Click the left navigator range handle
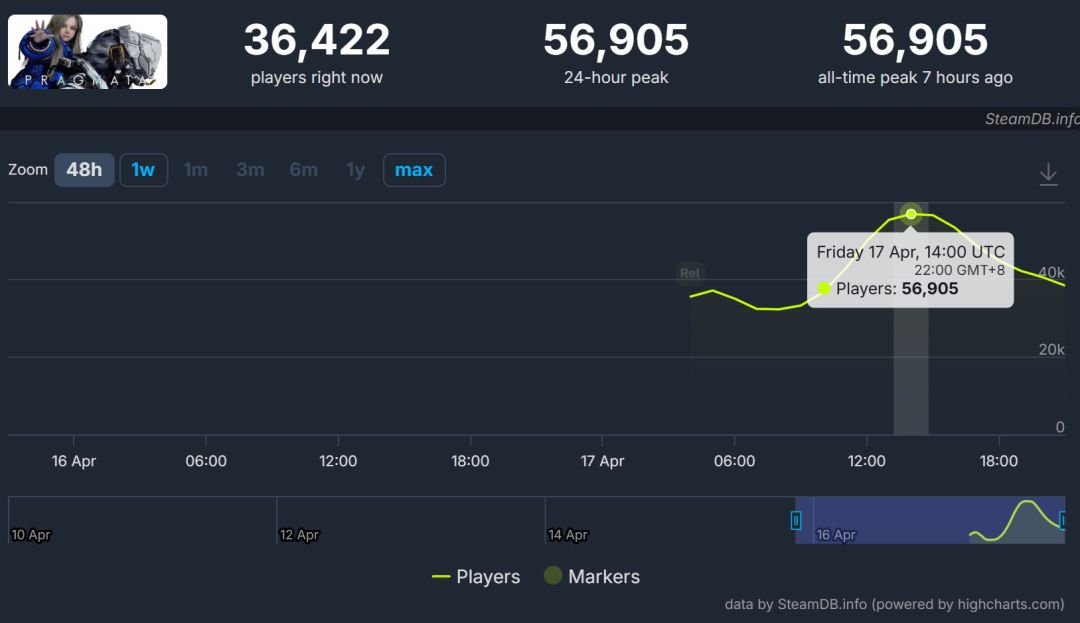 click(x=796, y=520)
